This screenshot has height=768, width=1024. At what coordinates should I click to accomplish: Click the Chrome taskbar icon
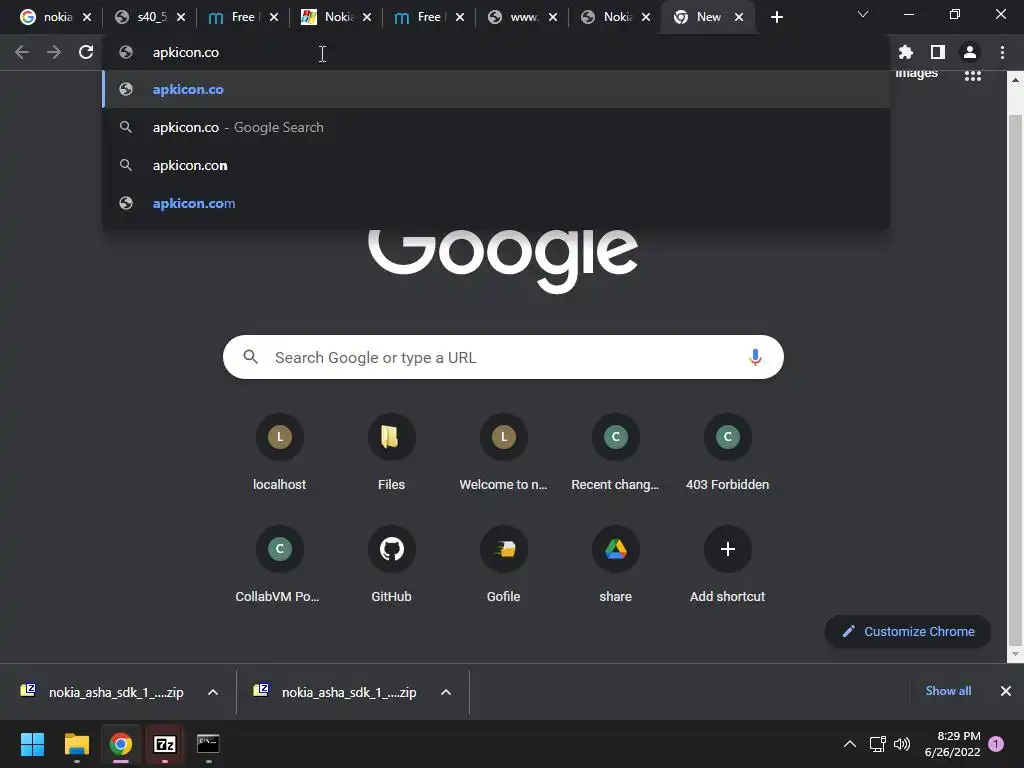tap(121, 744)
